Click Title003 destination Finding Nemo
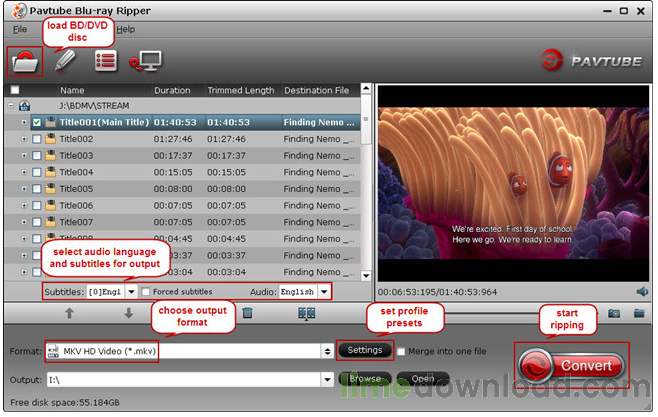Viewport: 658px width, 417px height. pyautogui.click(x=318, y=156)
